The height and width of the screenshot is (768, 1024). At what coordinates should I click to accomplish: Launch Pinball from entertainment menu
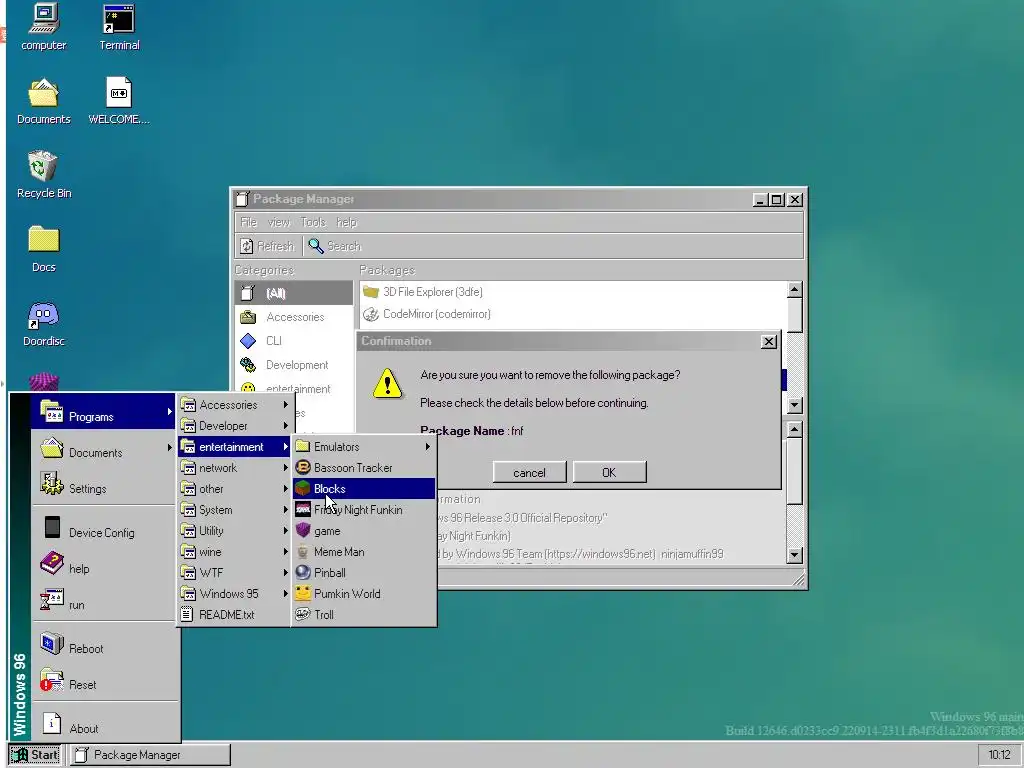tap(364, 573)
